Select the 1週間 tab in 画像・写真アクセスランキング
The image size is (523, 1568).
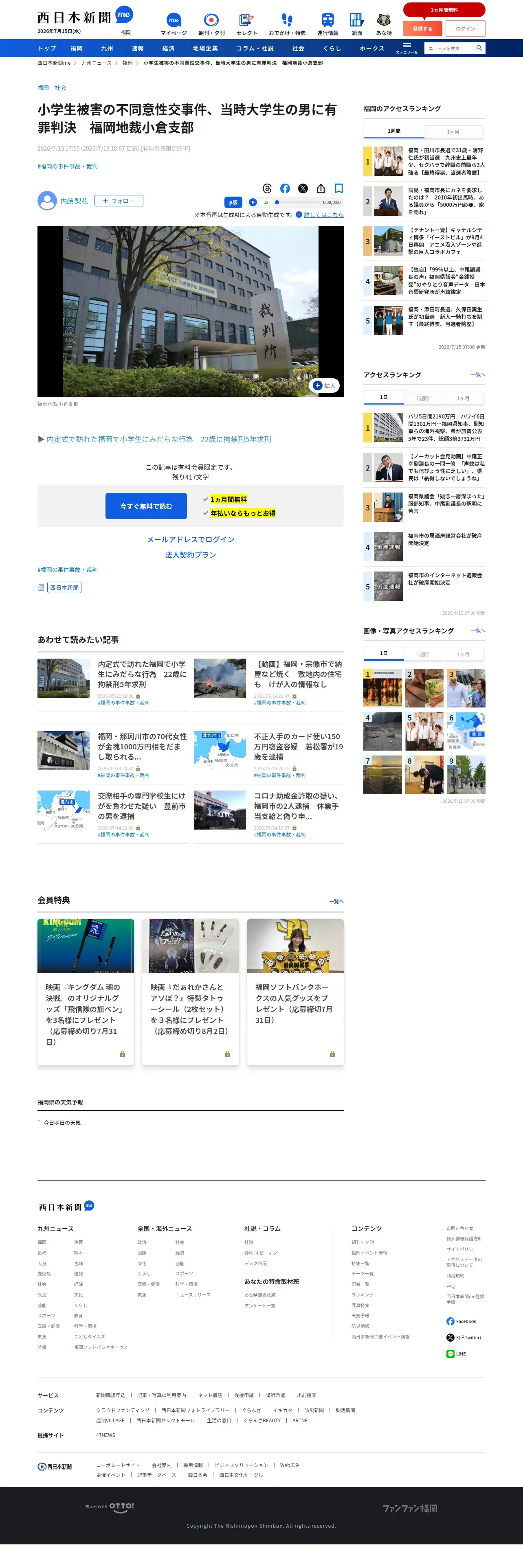422,654
